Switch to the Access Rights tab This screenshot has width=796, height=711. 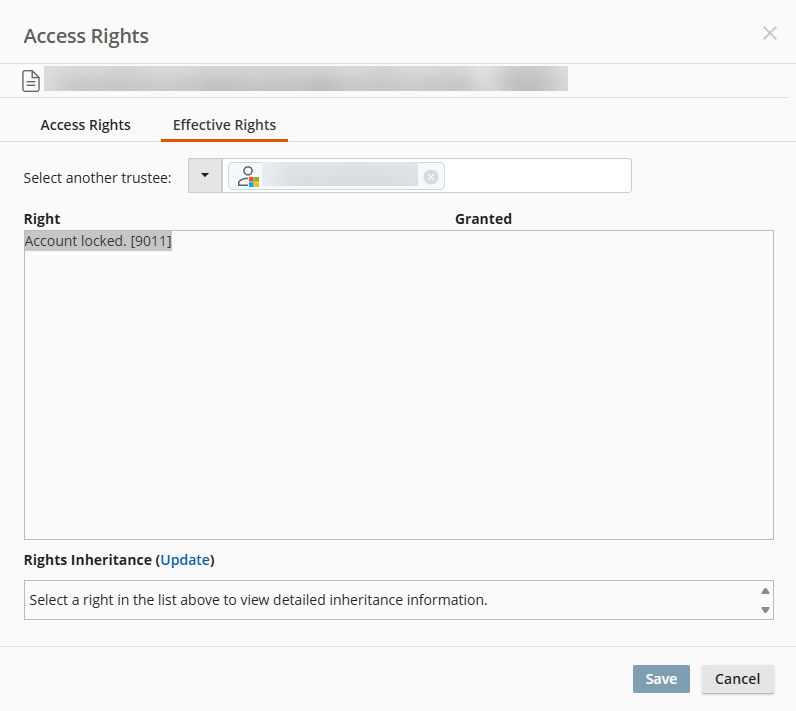85,125
